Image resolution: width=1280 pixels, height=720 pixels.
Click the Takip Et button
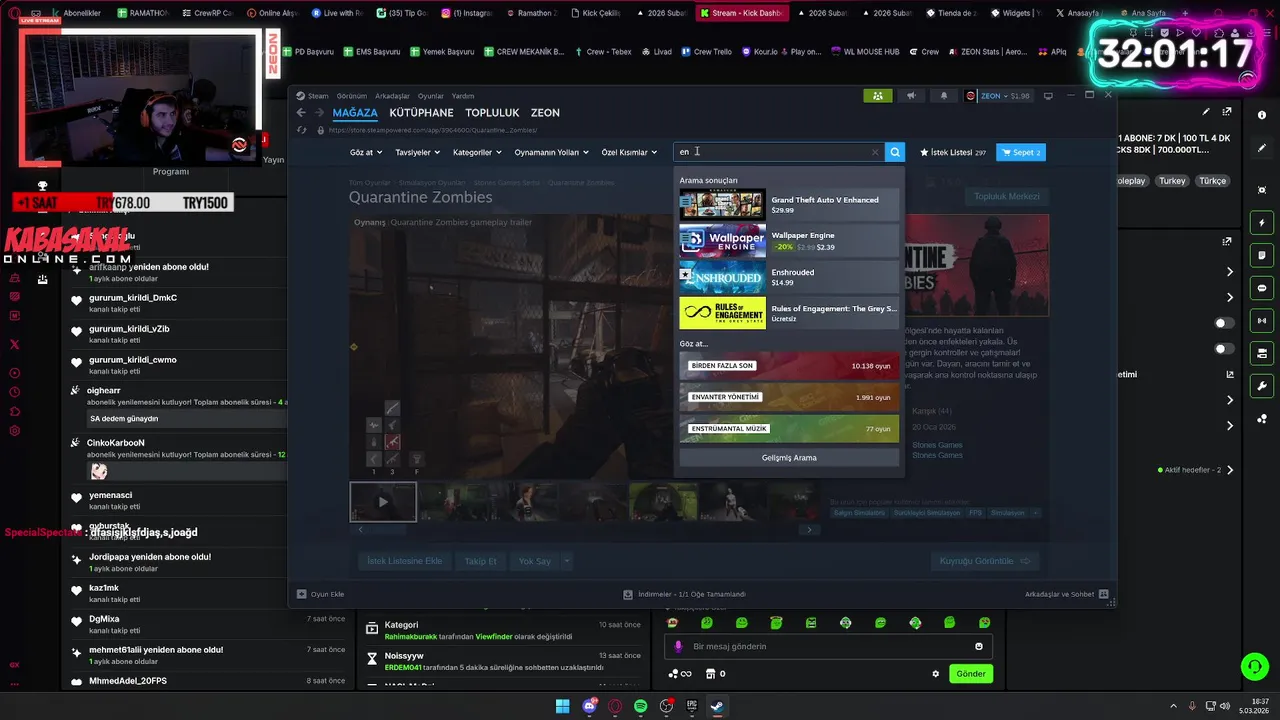(x=480, y=561)
